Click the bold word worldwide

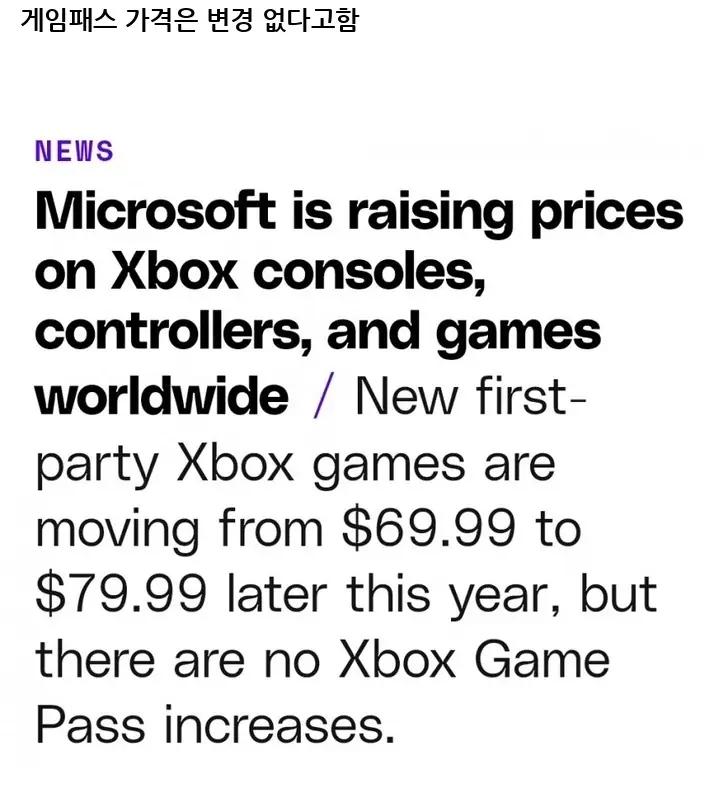pyautogui.click(x=162, y=396)
